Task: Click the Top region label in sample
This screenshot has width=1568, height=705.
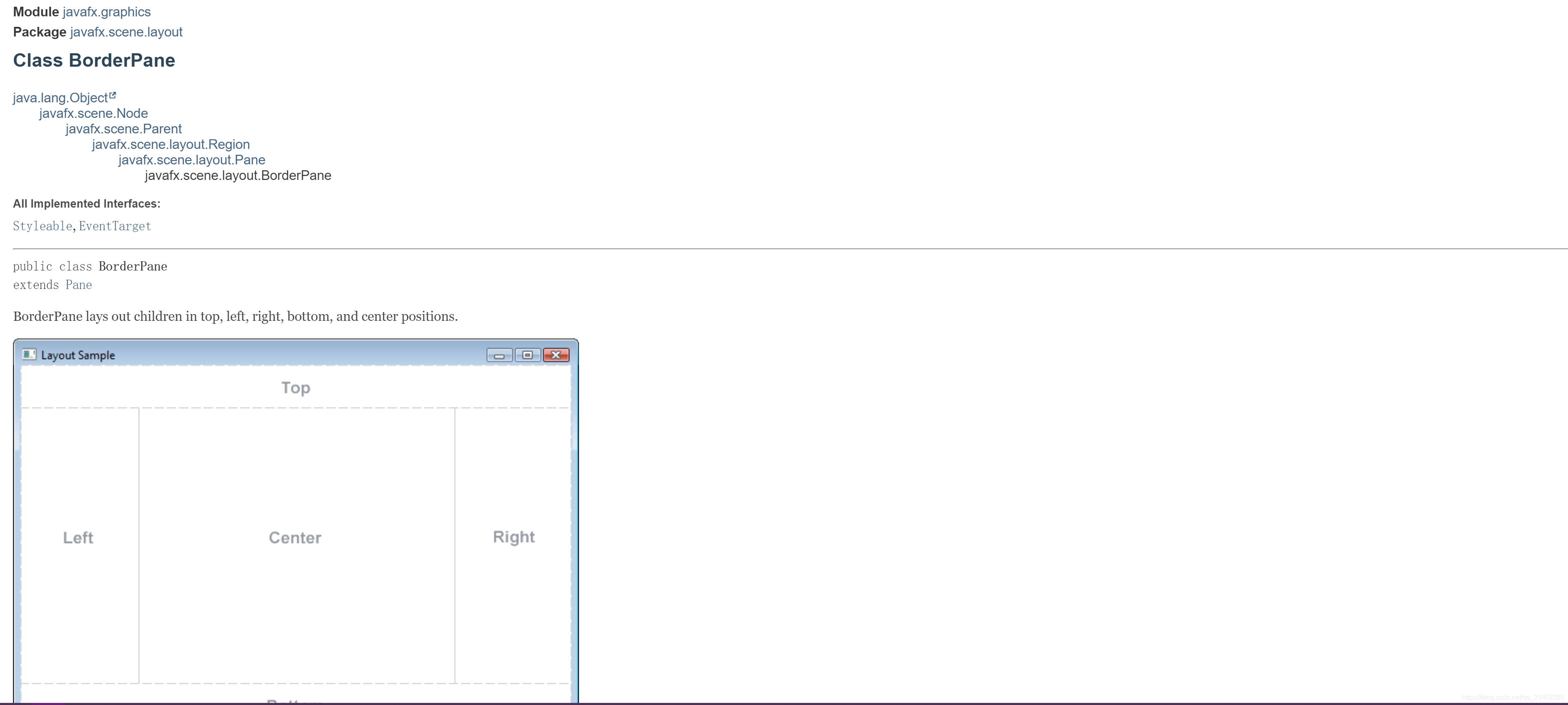Action: [x=296, y=388]
